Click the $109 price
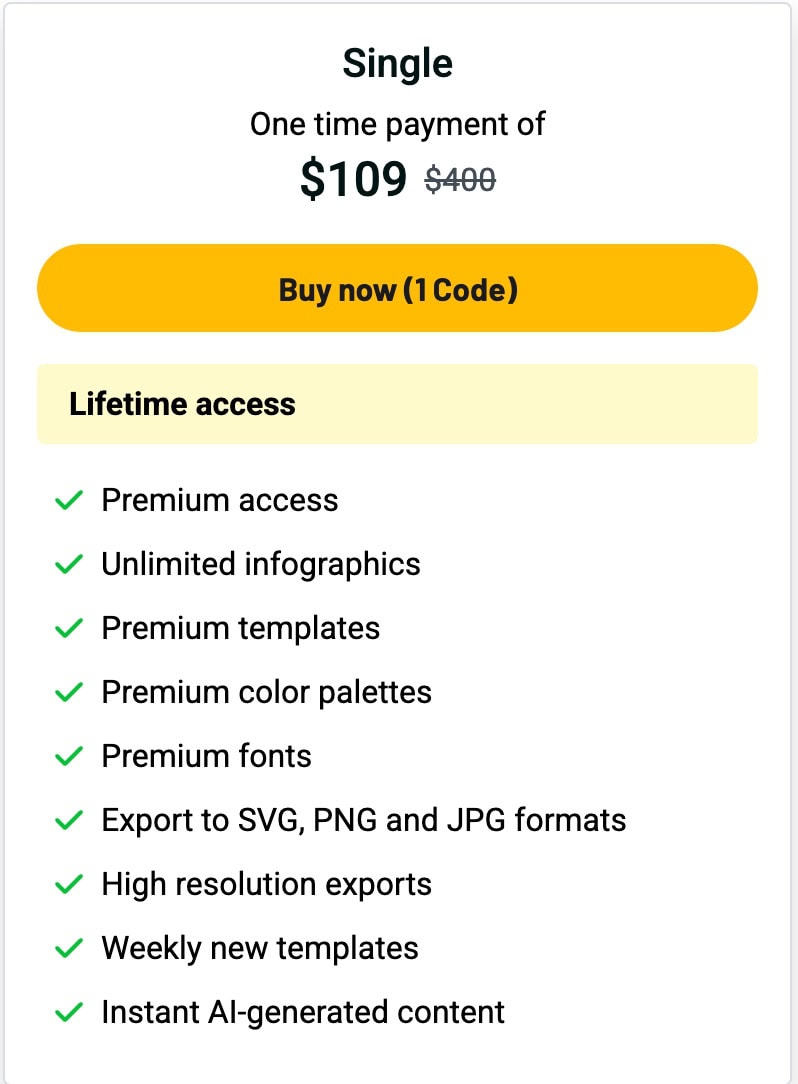The image size is (798, 1084). point(353,179)
